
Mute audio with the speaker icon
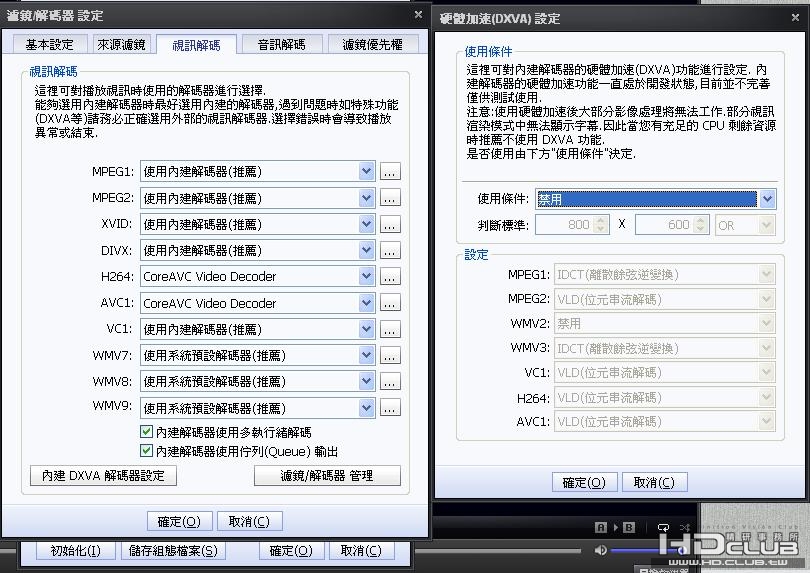(x=600, y=550)
